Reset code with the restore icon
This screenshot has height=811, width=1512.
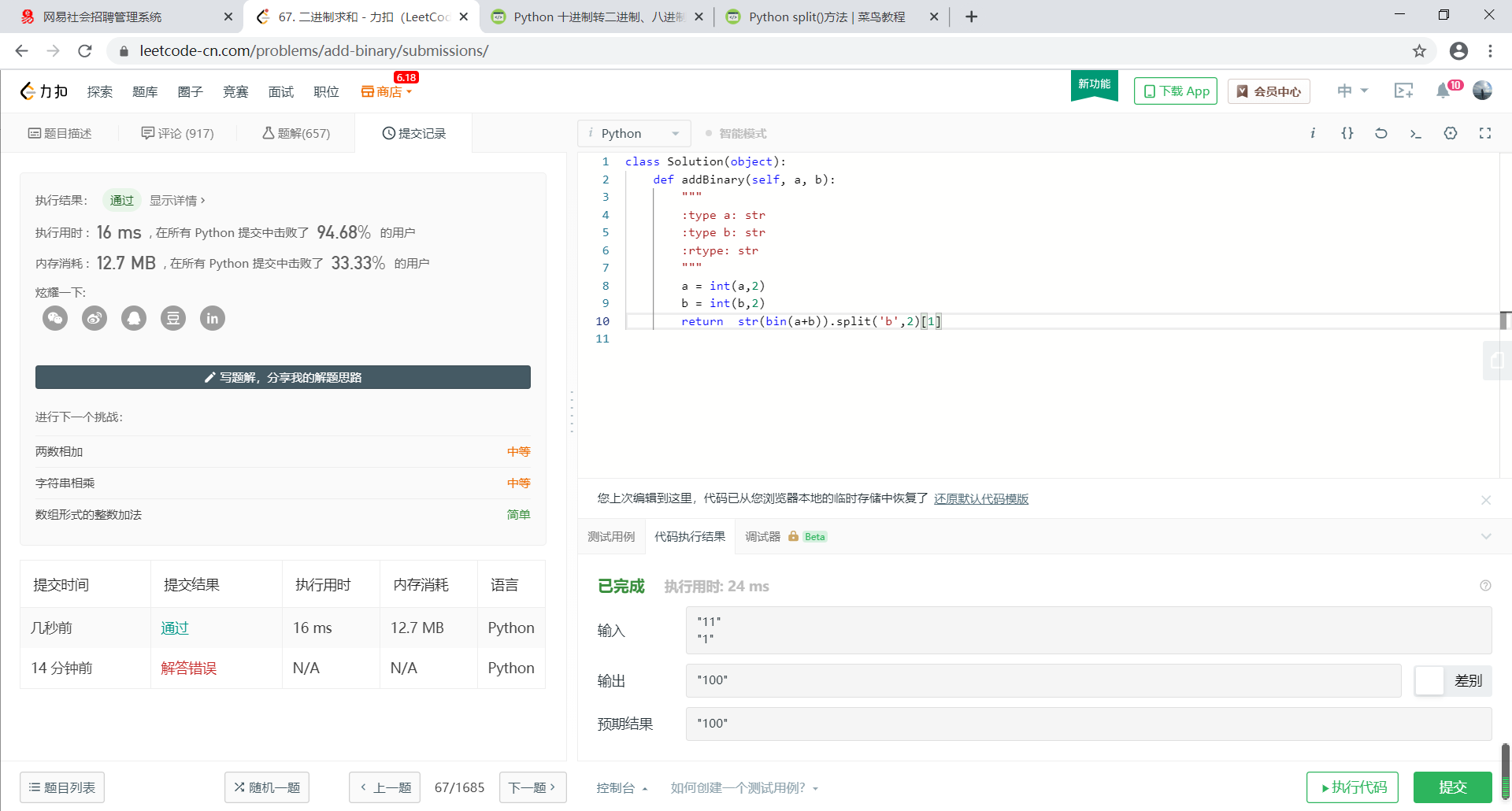(1381, 133)
